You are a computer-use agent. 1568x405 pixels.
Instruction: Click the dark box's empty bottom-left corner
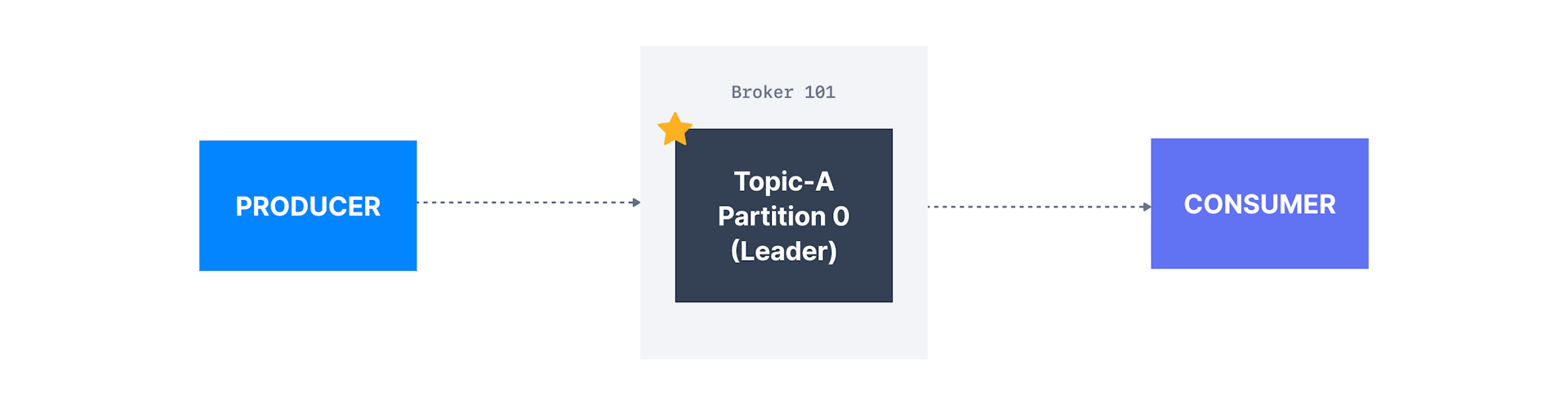pos(688,290)
